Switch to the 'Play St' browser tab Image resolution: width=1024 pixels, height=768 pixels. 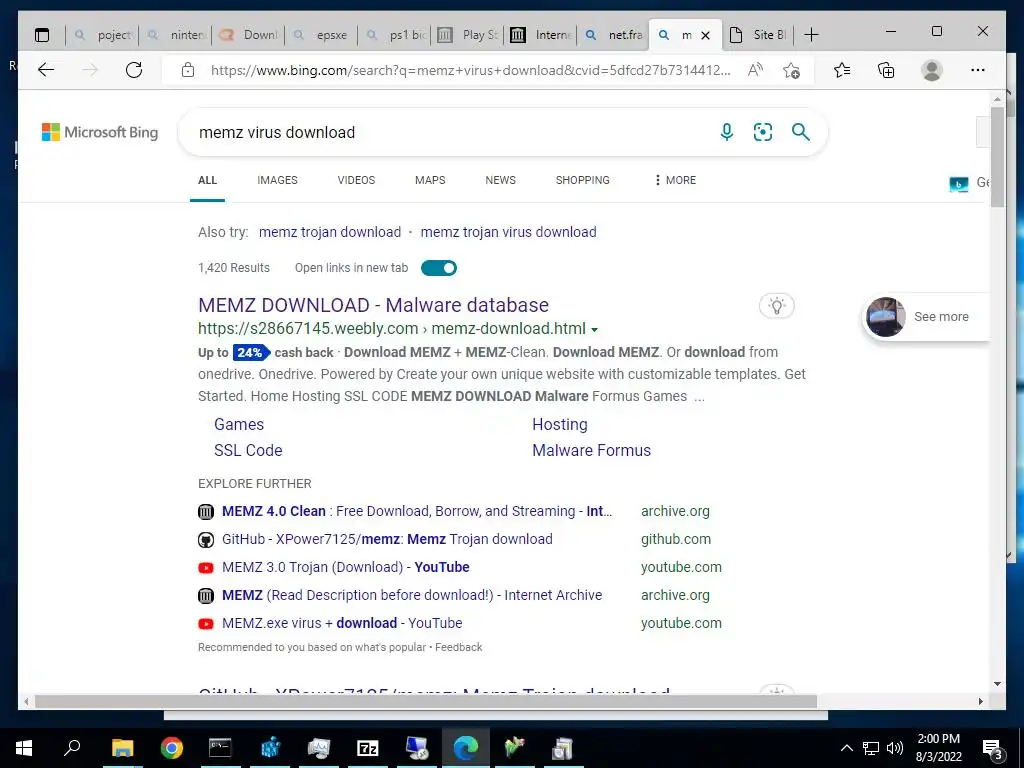pyautogui.click(x=468, y=35)
